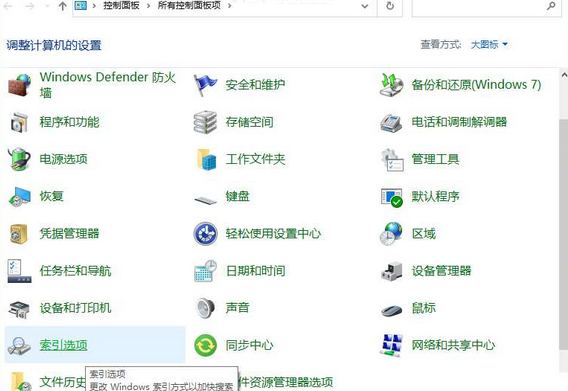Click the 默认程序 icon

coord(392,197)
